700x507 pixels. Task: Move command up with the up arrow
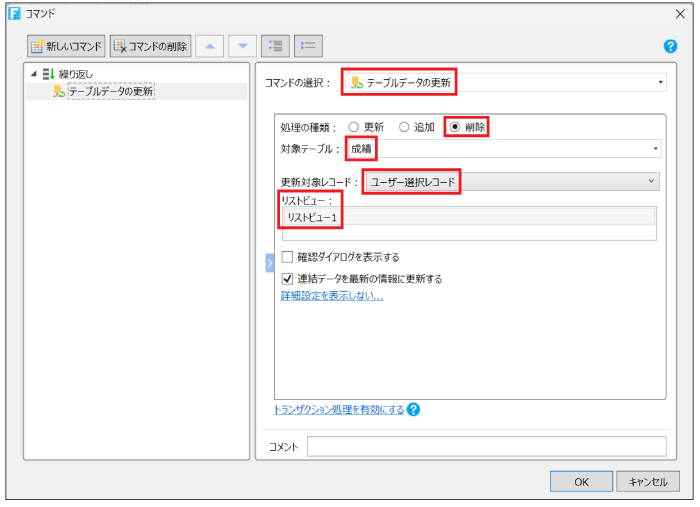[x=210, y=46]
